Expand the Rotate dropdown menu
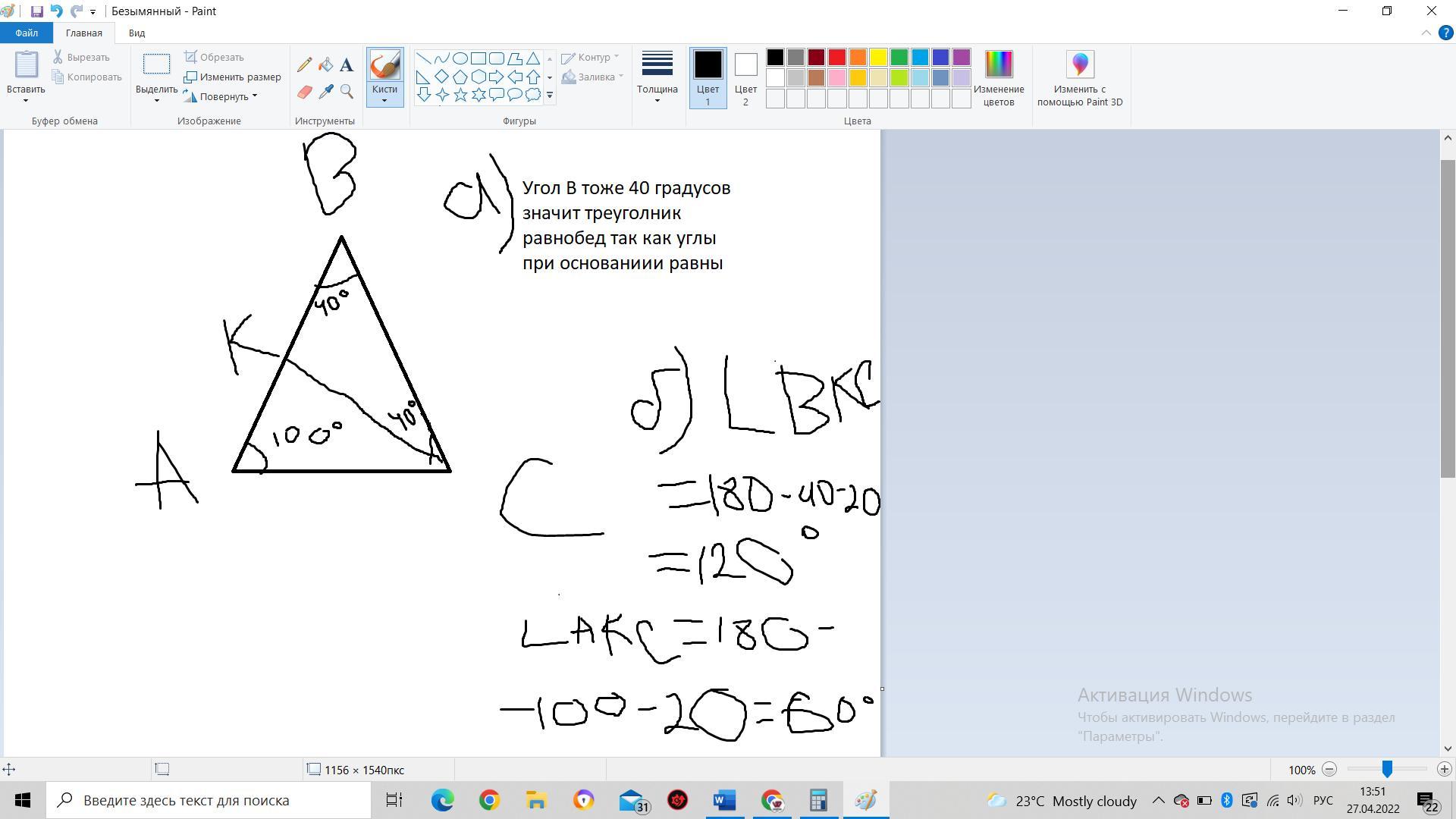 255,96
